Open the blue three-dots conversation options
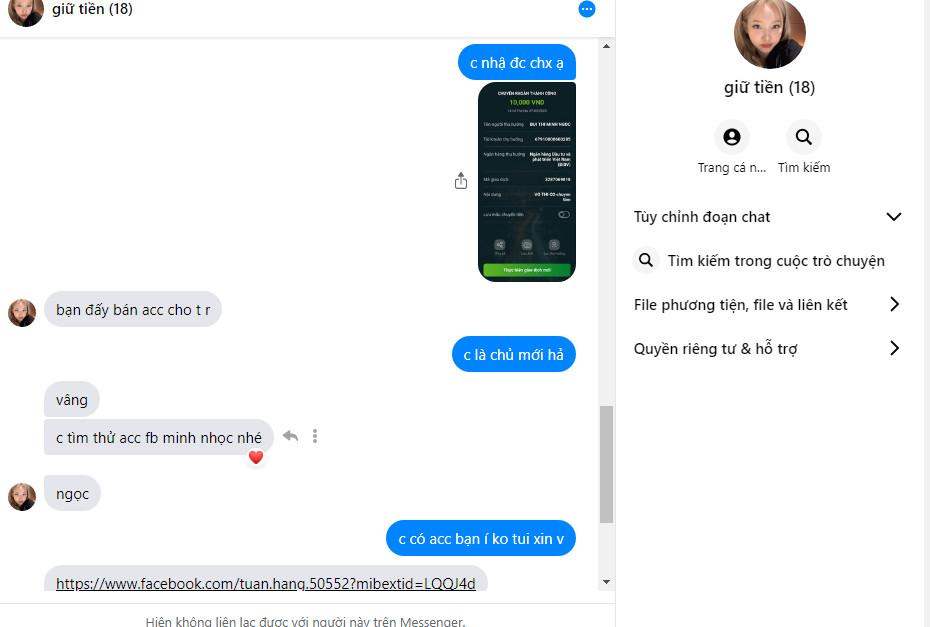 click(x=587, y=9)
